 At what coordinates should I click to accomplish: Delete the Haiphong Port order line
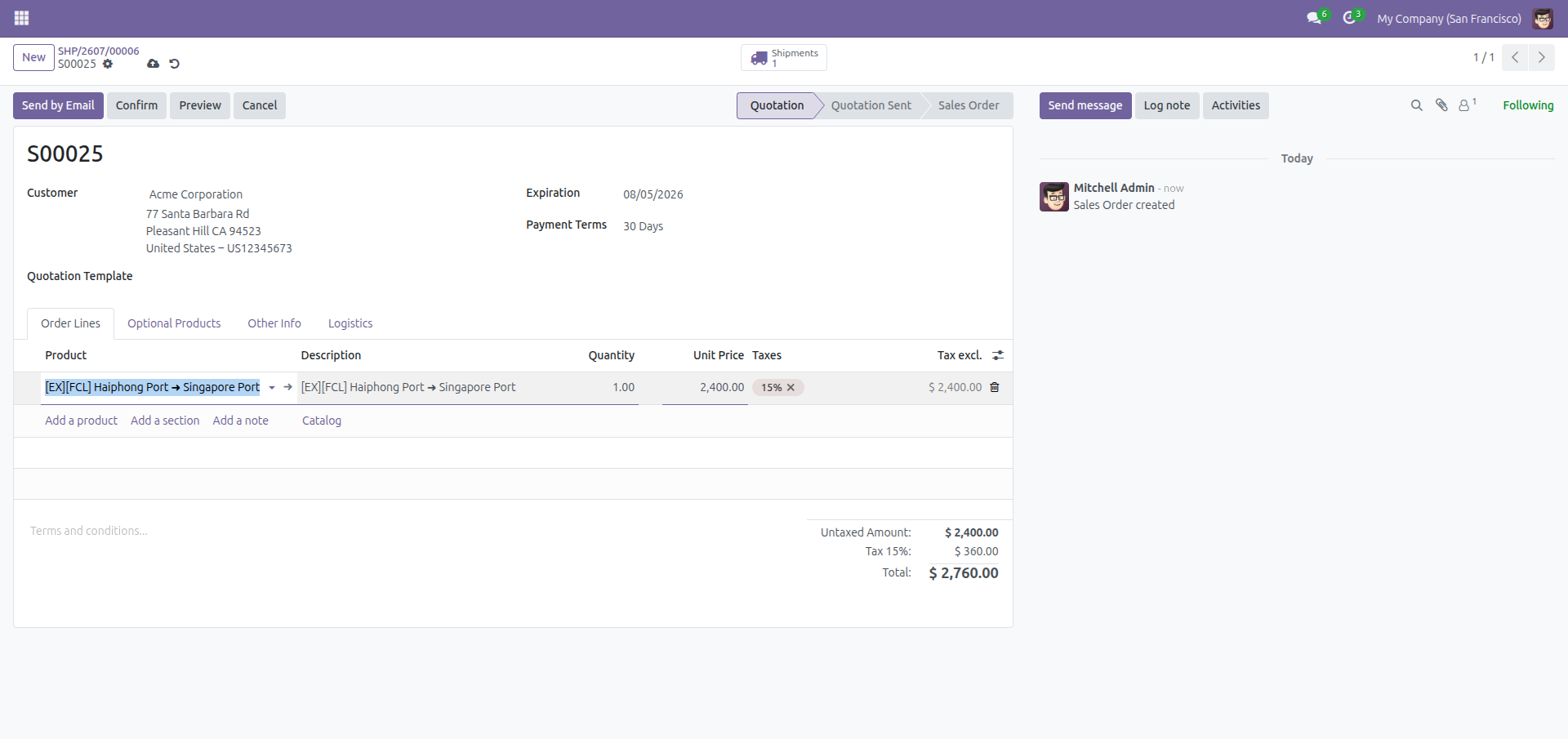click(995, 387)
